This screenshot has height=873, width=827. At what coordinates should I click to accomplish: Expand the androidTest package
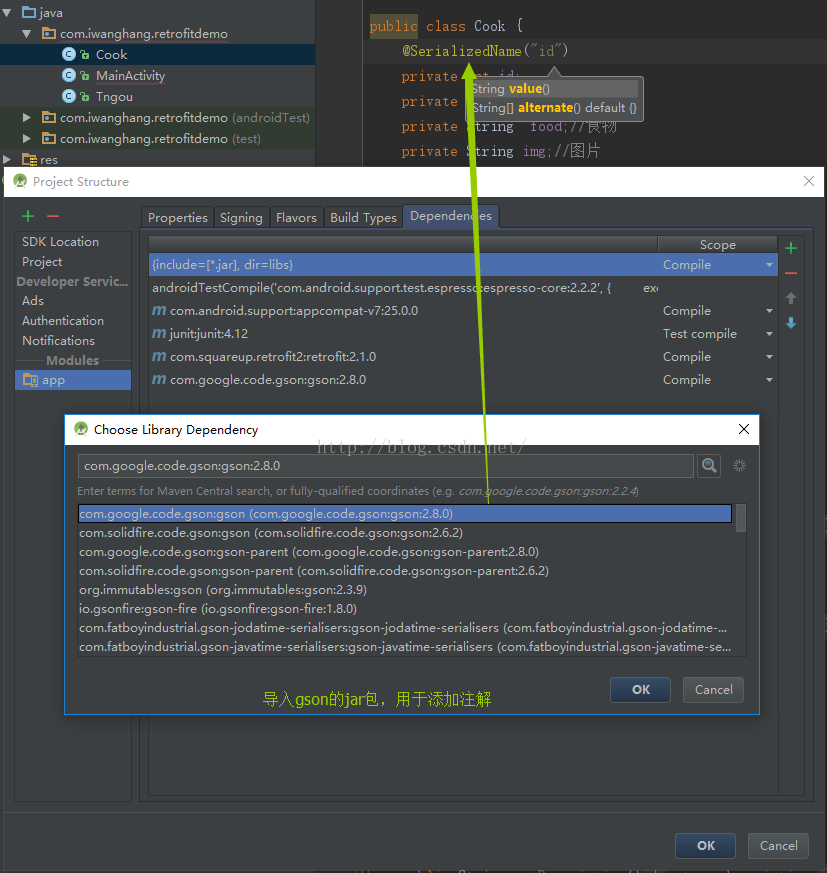point(26,117)
